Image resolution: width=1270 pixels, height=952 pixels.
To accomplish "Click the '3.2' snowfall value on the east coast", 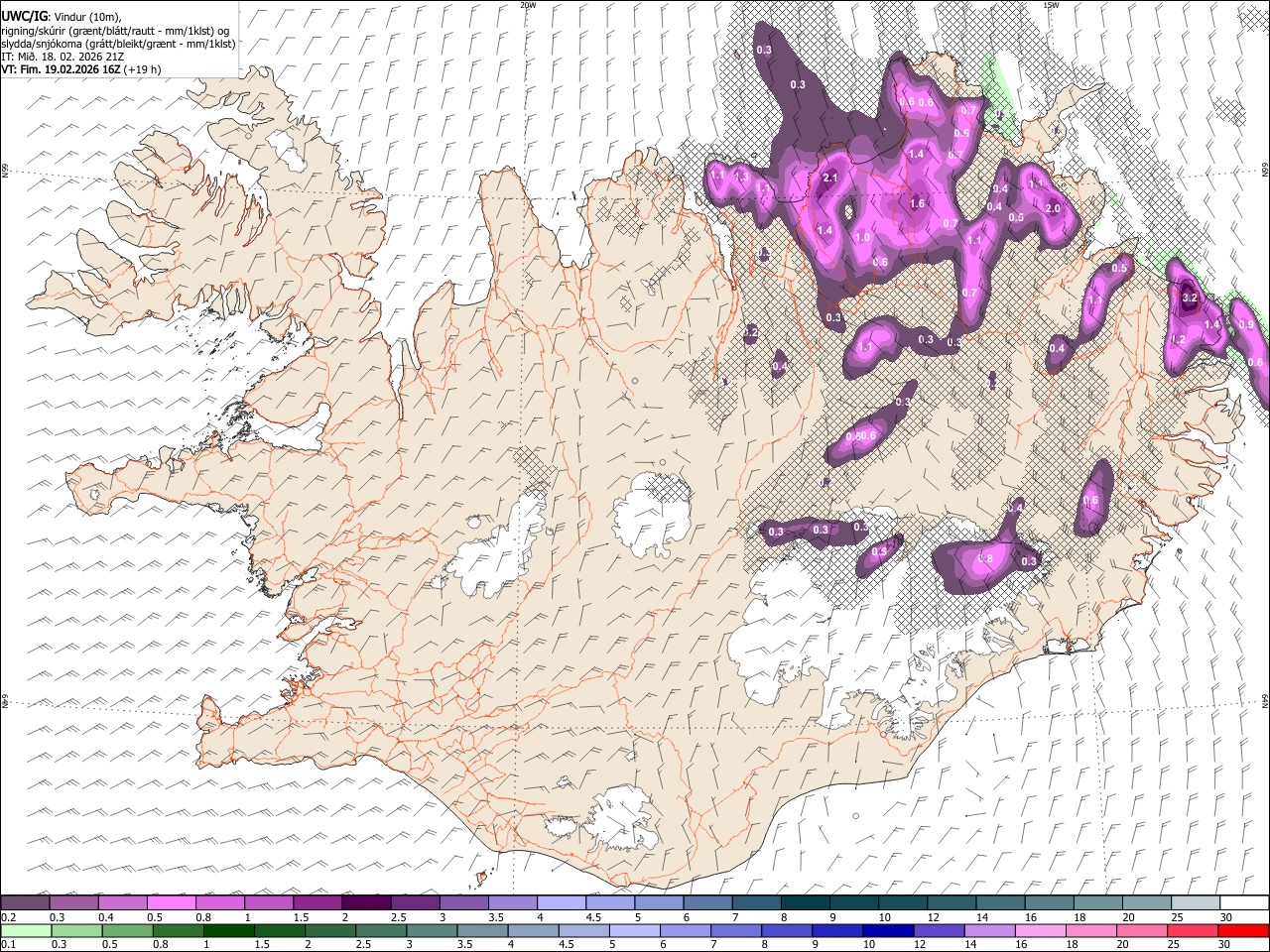I will point(1192,297).
